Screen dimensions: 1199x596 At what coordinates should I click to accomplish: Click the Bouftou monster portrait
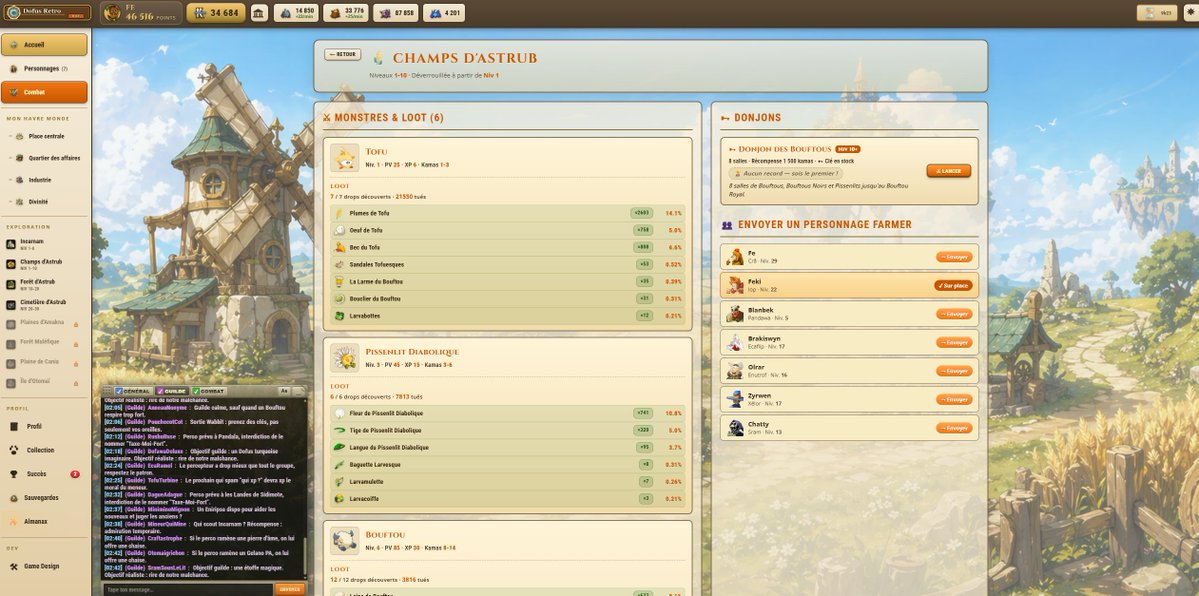pyautogui.click(x=345, y=540)
